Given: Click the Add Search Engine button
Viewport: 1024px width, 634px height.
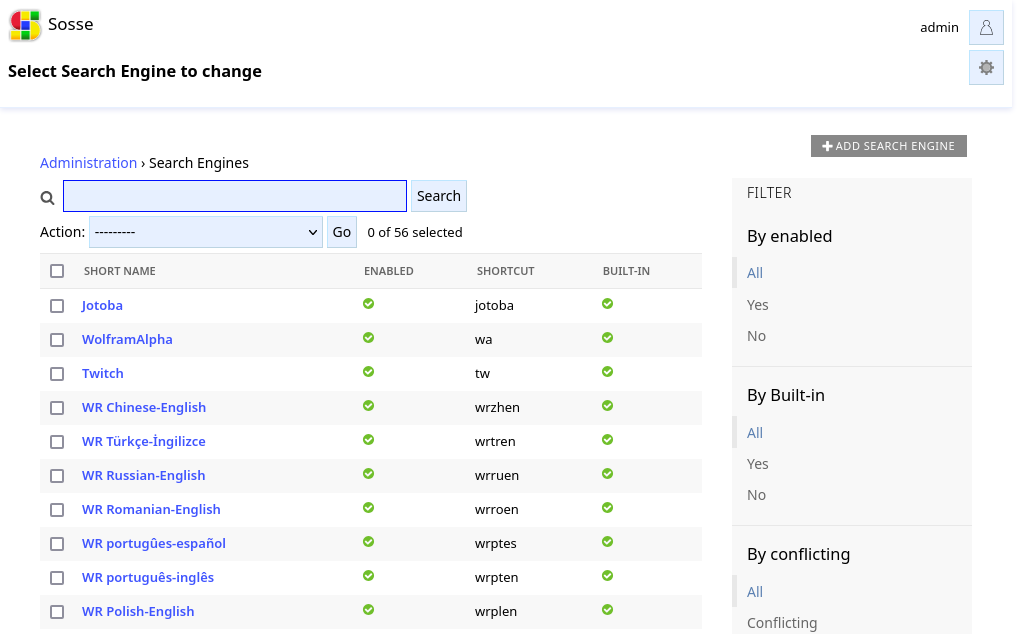Looking at the screenshot, I should [x=889, y=146].
